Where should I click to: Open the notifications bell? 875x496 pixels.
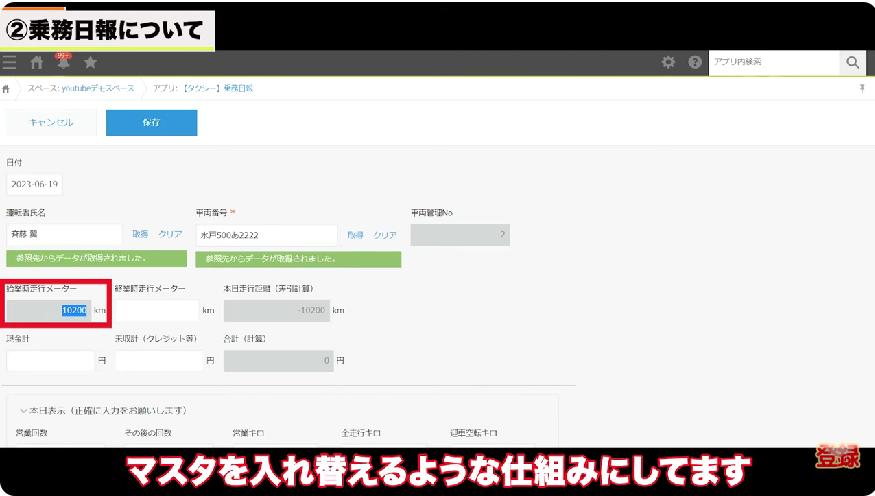point(64,62)
